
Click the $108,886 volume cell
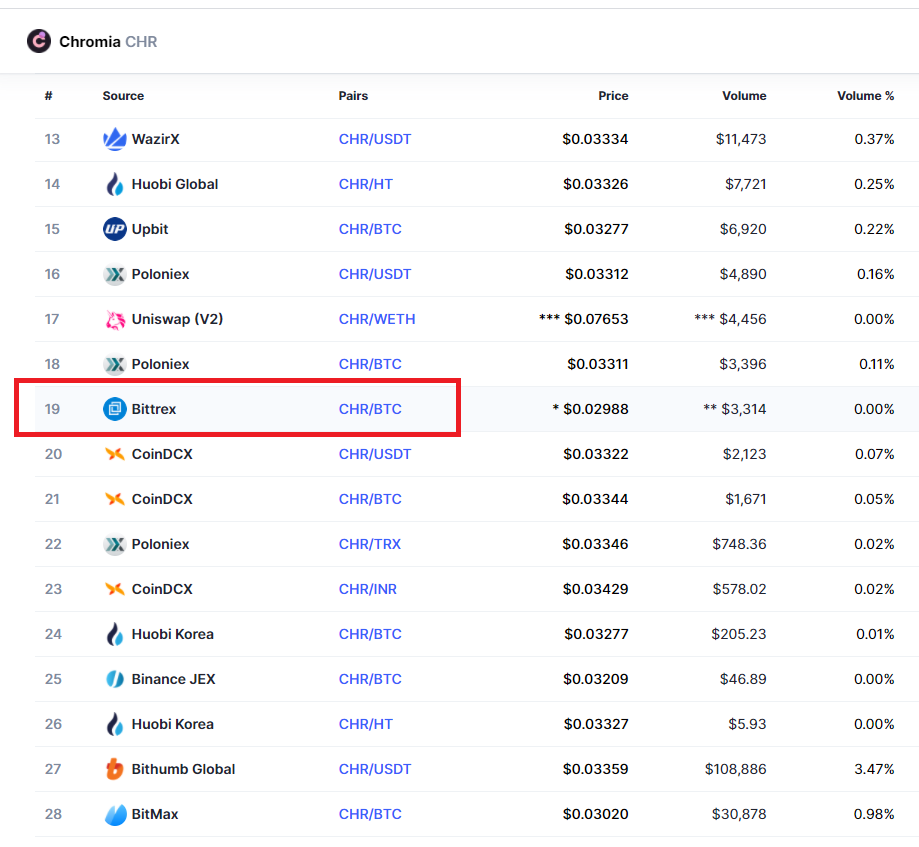(x=736, y=769)
